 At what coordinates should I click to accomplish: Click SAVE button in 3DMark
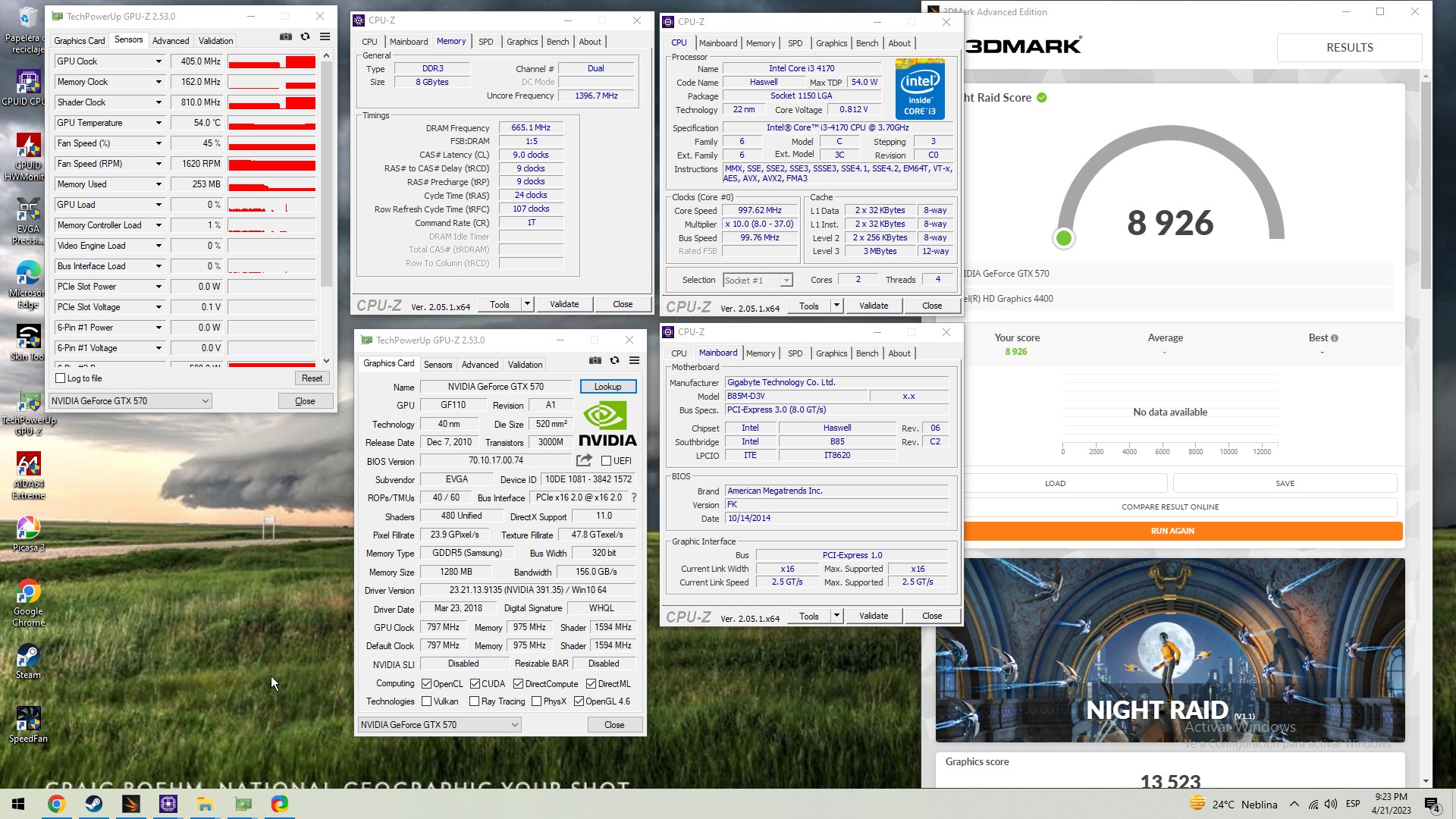pyautogui.click(x=1285, y=483)
